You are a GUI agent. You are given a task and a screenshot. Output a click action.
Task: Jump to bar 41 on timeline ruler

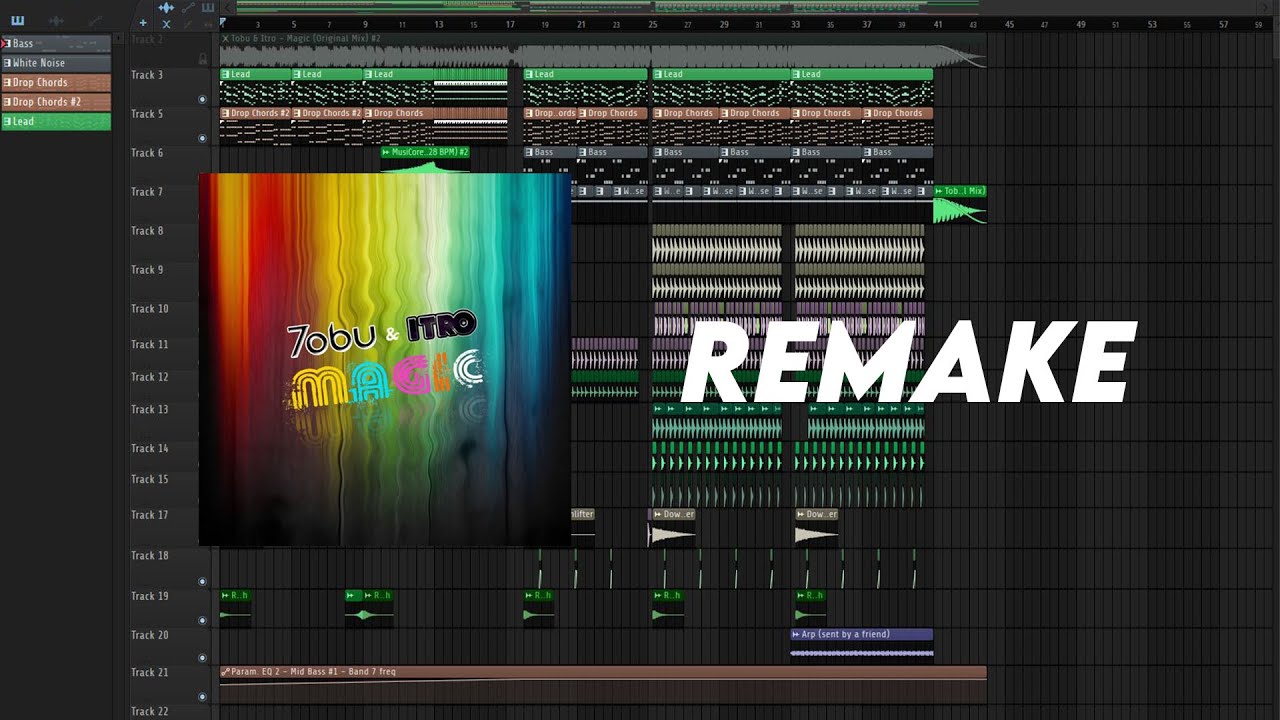tap(938, 24)
